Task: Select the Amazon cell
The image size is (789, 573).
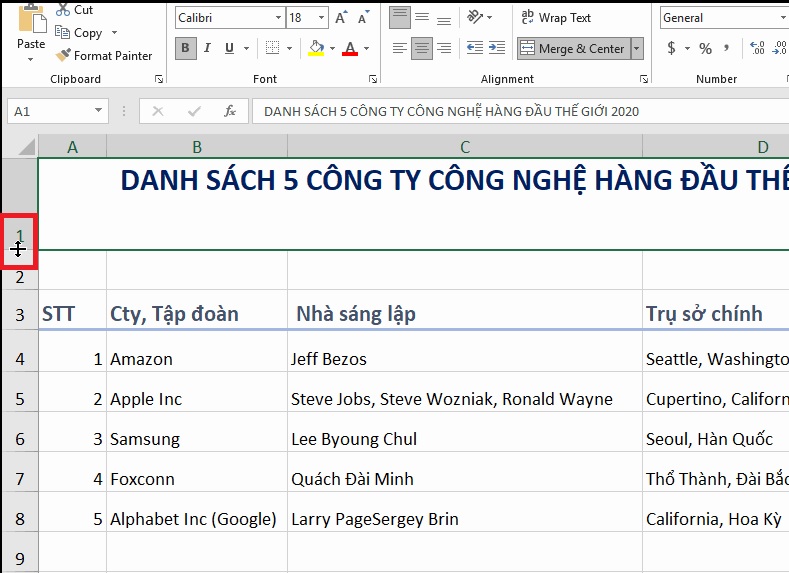Action: [x=197, y=351]
